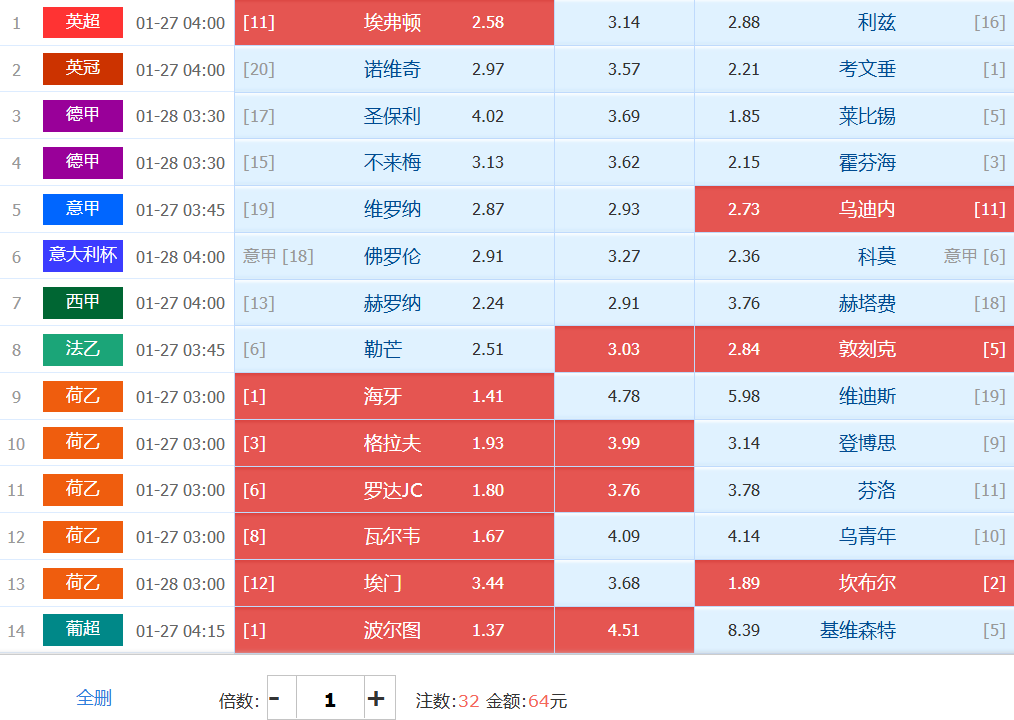This screenshot has width=1014, height=720.
Task: Click the 西甲 league tag
Action: tap(83, 303)
